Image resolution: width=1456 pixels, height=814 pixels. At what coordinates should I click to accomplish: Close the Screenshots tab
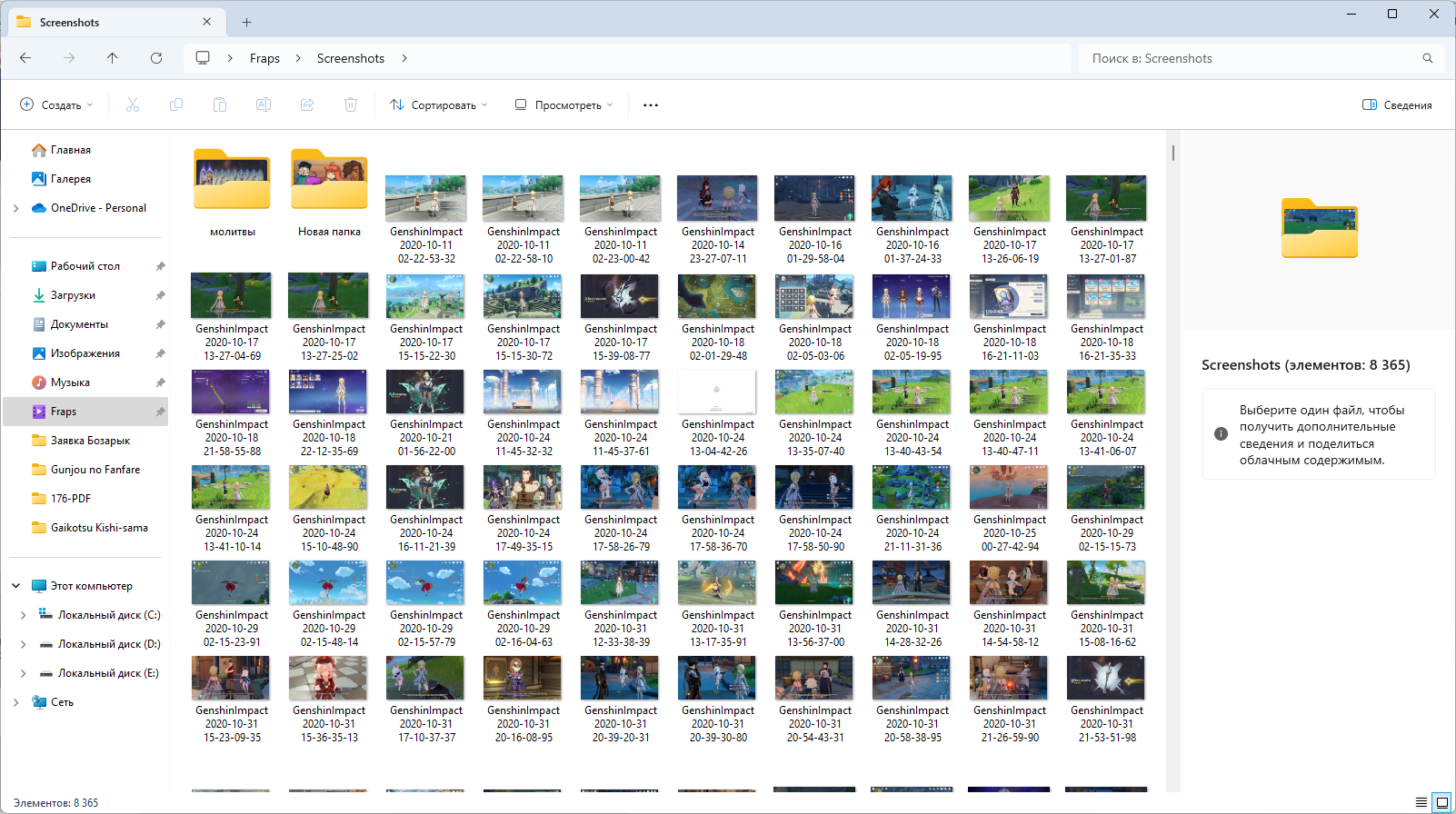(207, 22)
